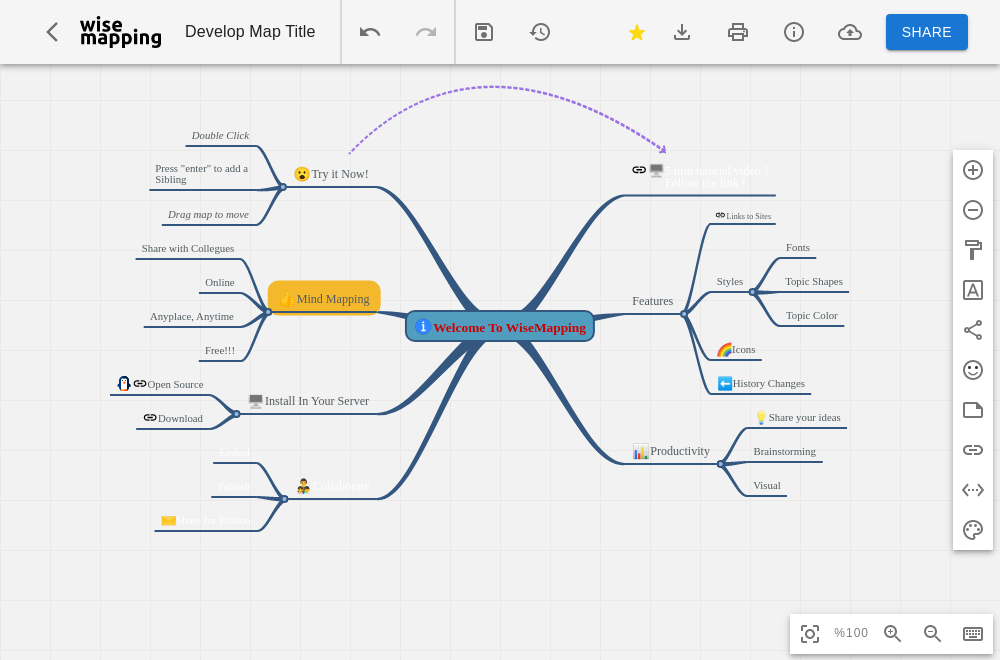Select the Topic Color topic
The width and height of the screenshot is (1000, 660).
811,315
